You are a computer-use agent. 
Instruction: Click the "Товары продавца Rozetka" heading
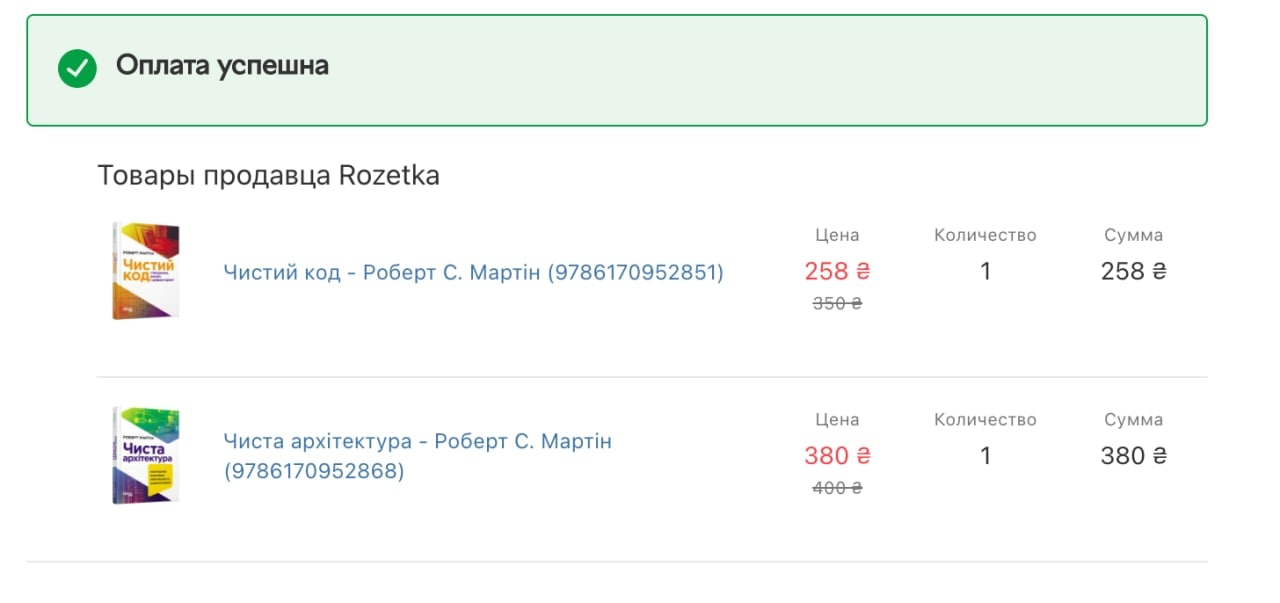click(268, 176)
